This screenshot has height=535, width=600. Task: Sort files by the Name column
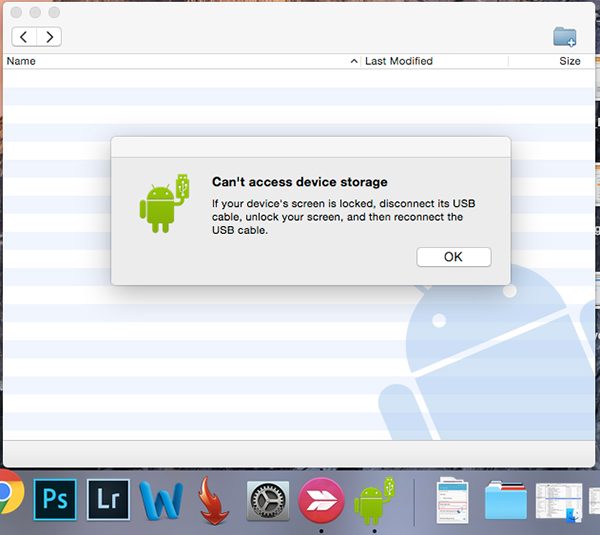pos(21,61)
